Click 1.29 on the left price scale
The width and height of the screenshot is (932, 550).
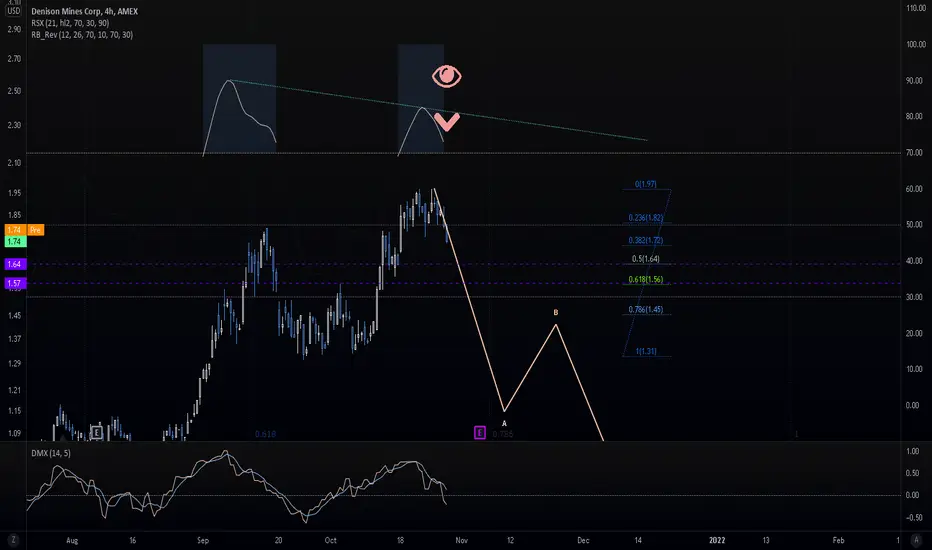14,363
